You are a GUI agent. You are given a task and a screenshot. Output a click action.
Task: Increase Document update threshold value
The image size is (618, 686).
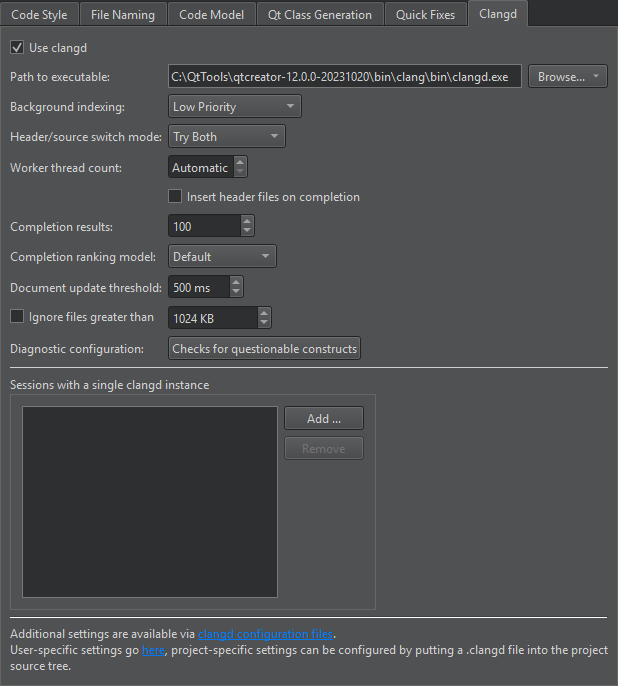[236, 282]
